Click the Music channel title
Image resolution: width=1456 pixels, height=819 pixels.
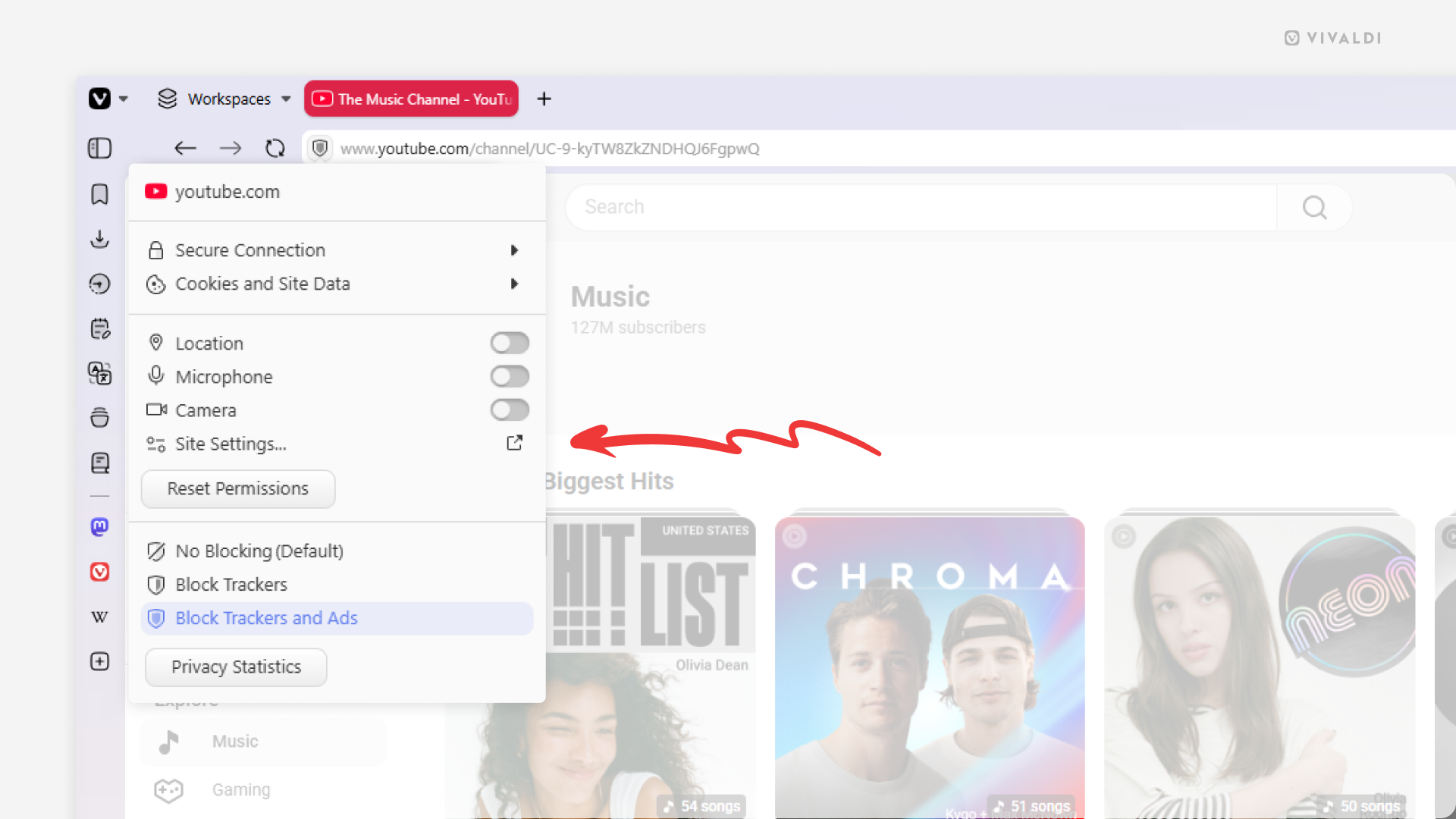pyautogui.click(x=610, y=297)
